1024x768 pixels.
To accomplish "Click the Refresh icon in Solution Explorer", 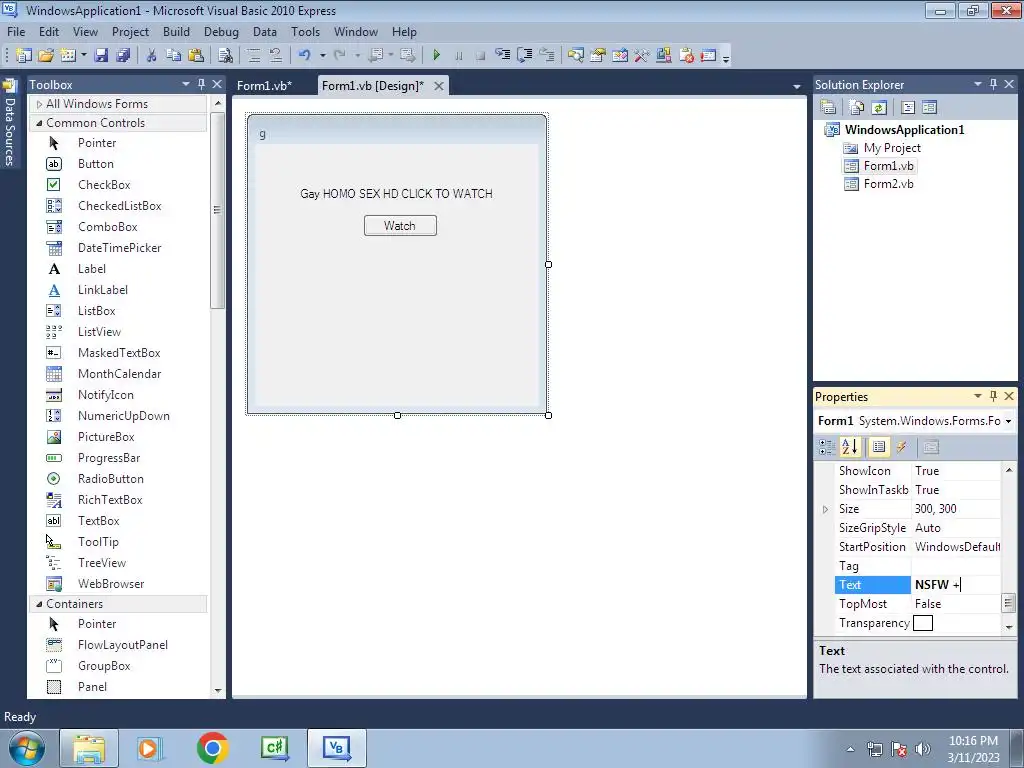I will coord(879,107).
